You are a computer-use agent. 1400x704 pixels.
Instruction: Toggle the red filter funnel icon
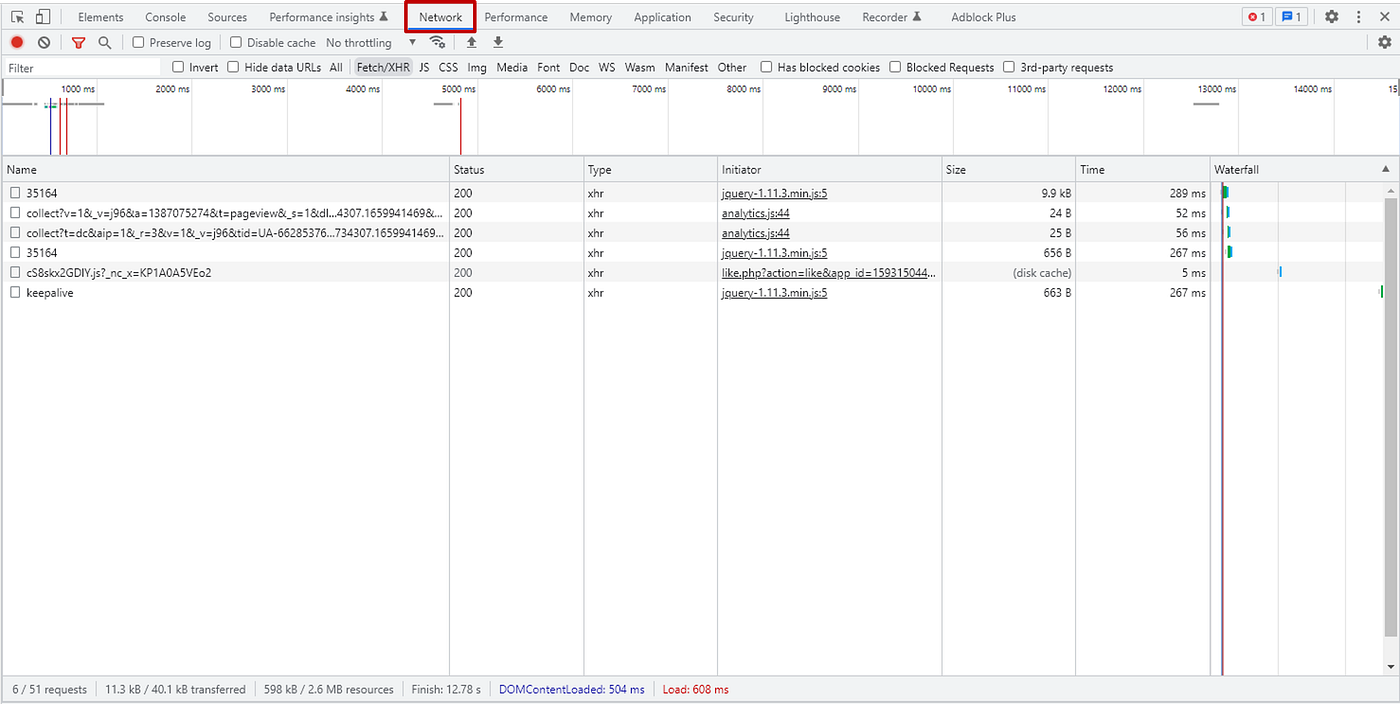pos(79,43)
